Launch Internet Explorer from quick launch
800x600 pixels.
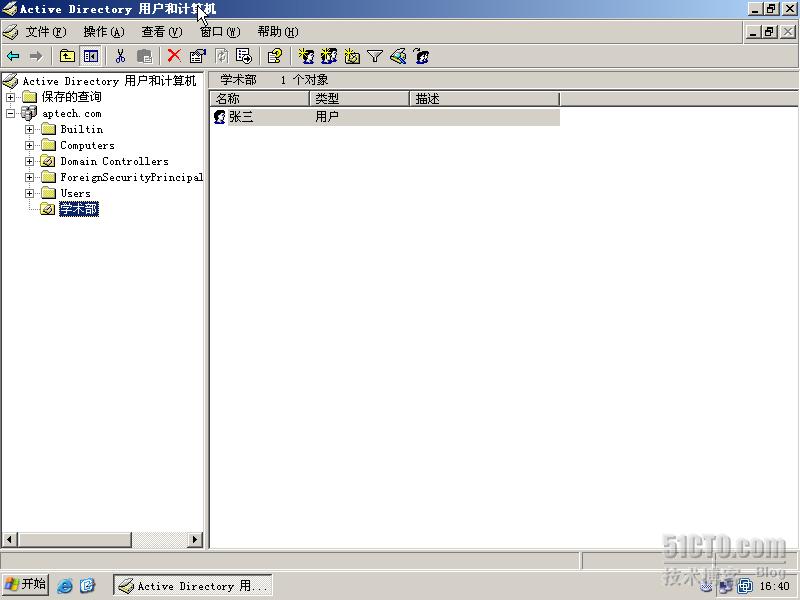point(65,585)
